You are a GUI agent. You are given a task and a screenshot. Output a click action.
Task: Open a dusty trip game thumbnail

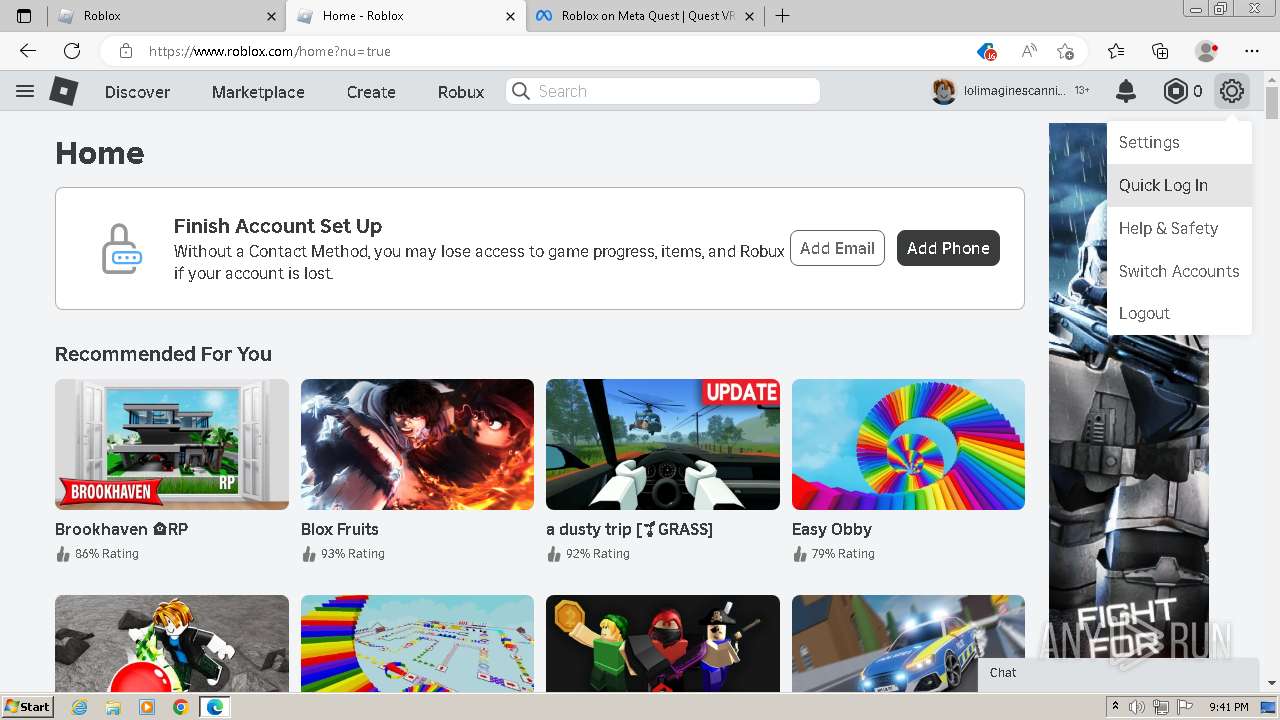coord(663,444)
